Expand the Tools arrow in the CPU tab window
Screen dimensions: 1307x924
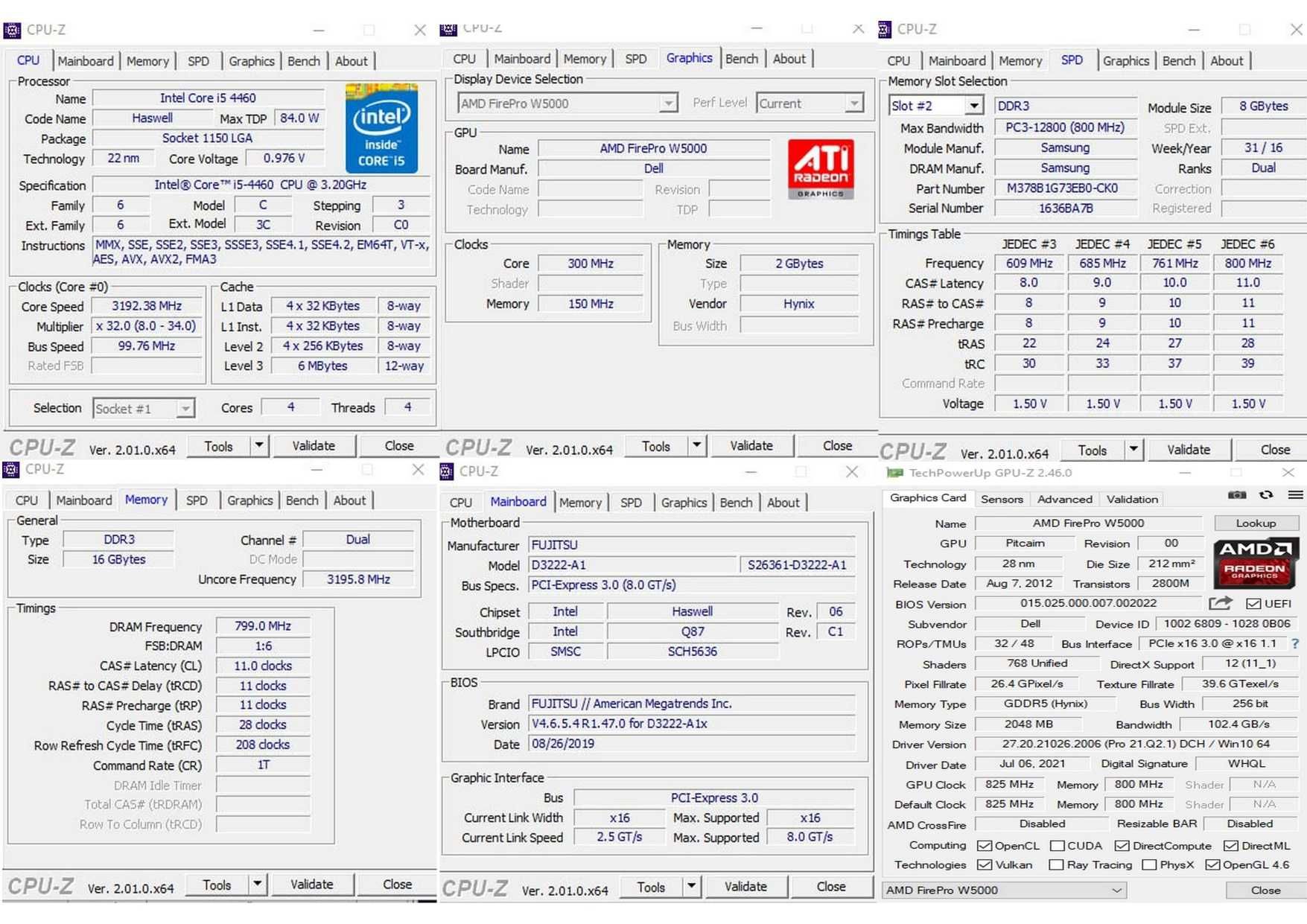click(258, 446)
